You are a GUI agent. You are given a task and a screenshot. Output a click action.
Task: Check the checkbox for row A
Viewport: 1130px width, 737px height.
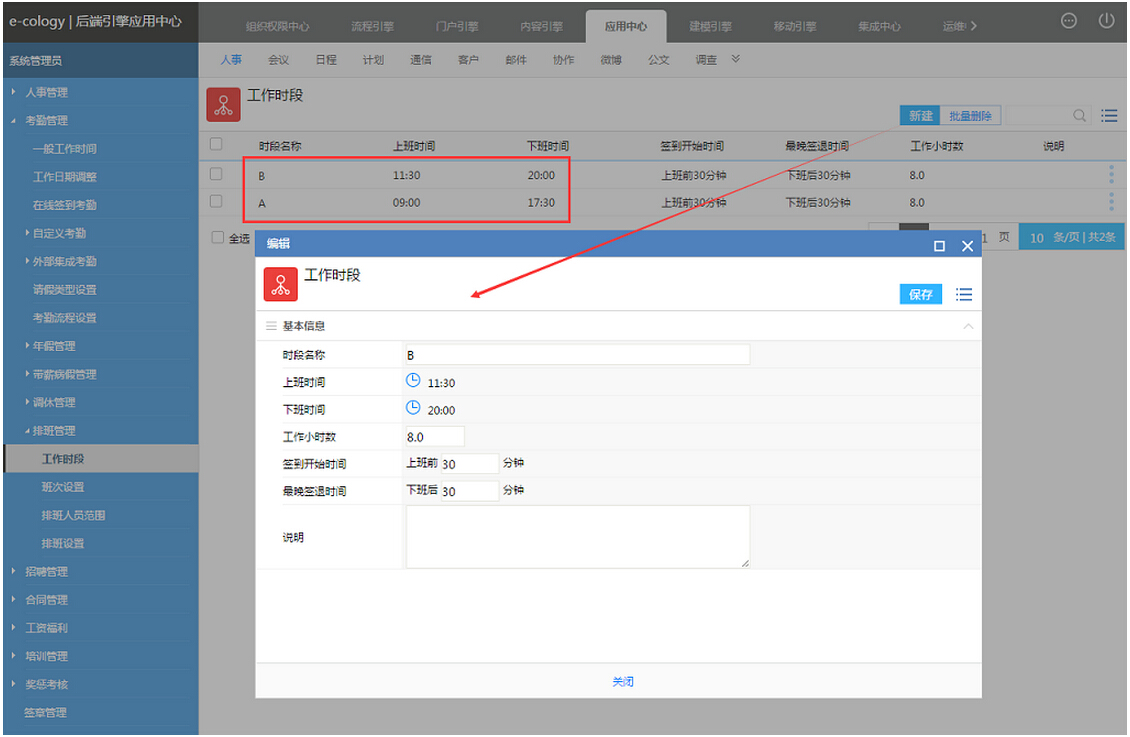coord(216,201)
